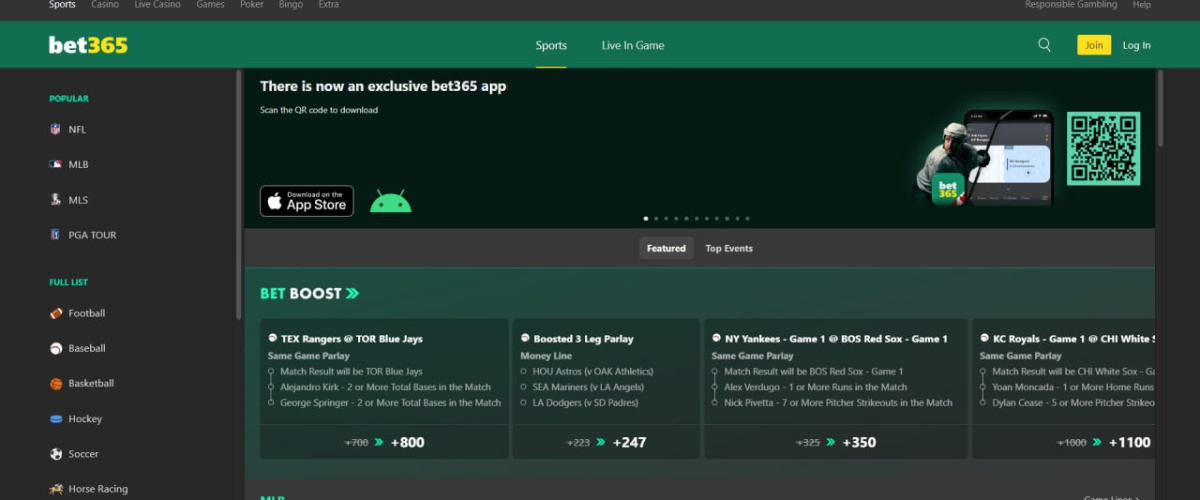Click the MLS crest icon in sidebar
The image size is (1200, 500).
56,200
